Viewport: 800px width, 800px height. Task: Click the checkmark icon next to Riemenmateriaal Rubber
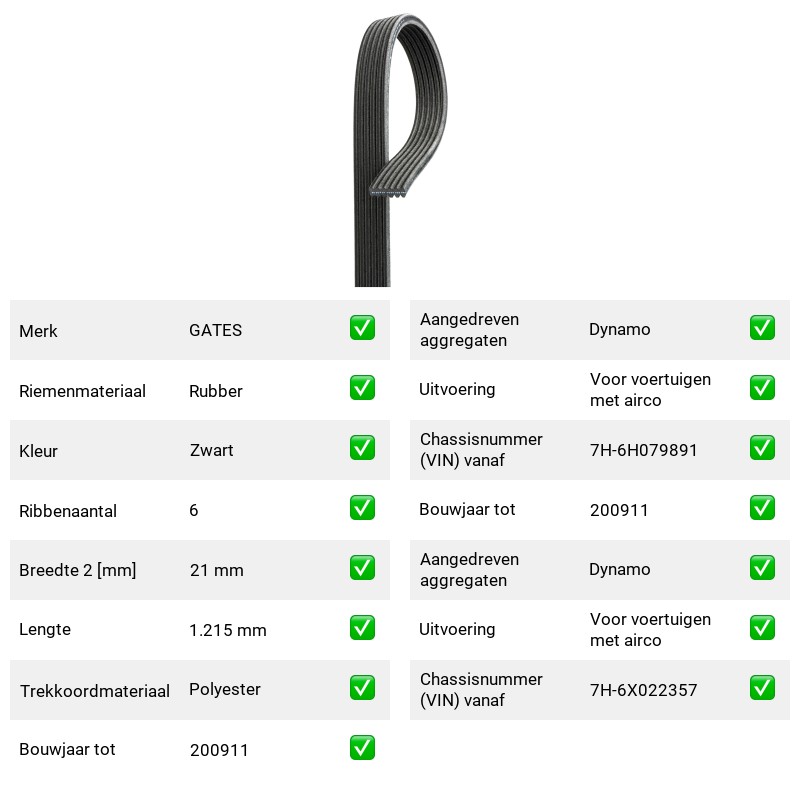362,388
